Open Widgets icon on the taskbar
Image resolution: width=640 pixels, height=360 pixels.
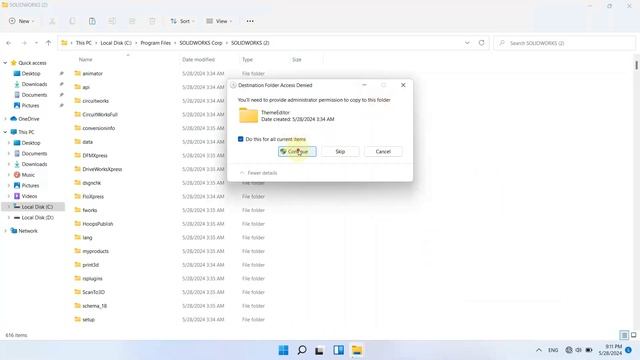338,350
